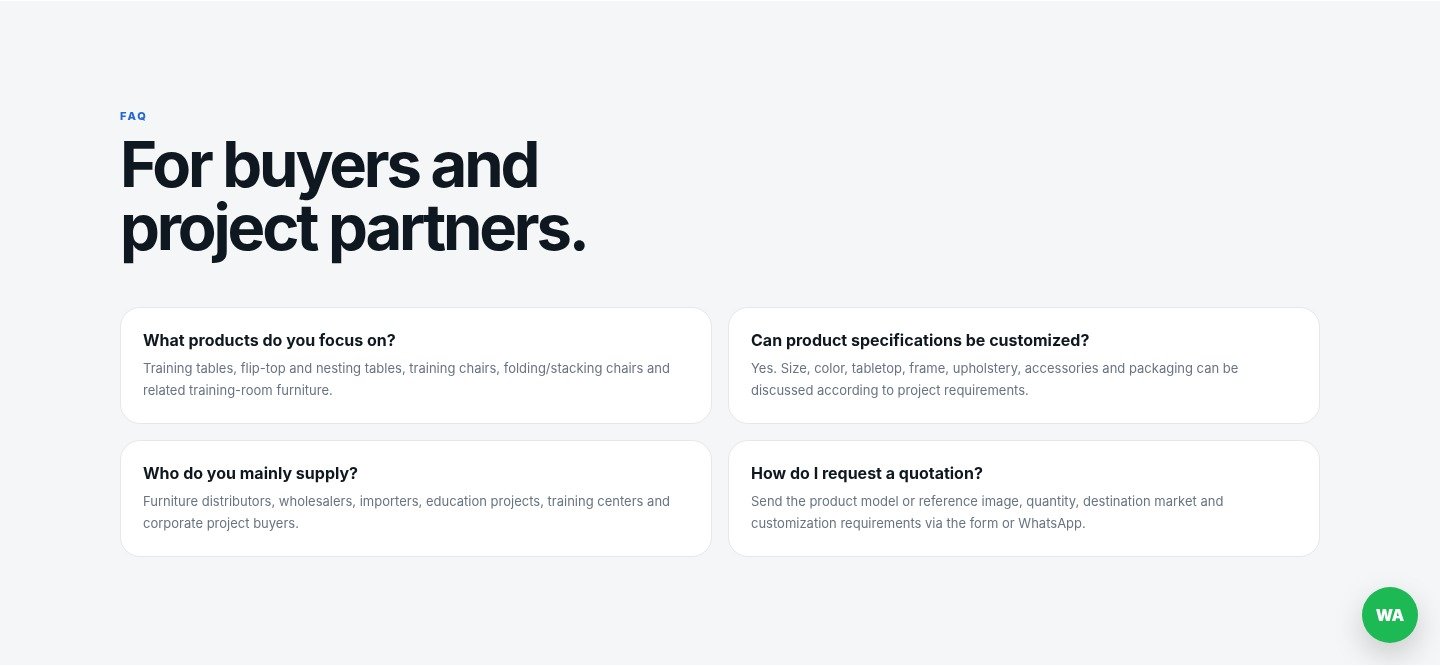
Task: Click the answer starting "Send the product model"
Action: [x=987, y=512]
